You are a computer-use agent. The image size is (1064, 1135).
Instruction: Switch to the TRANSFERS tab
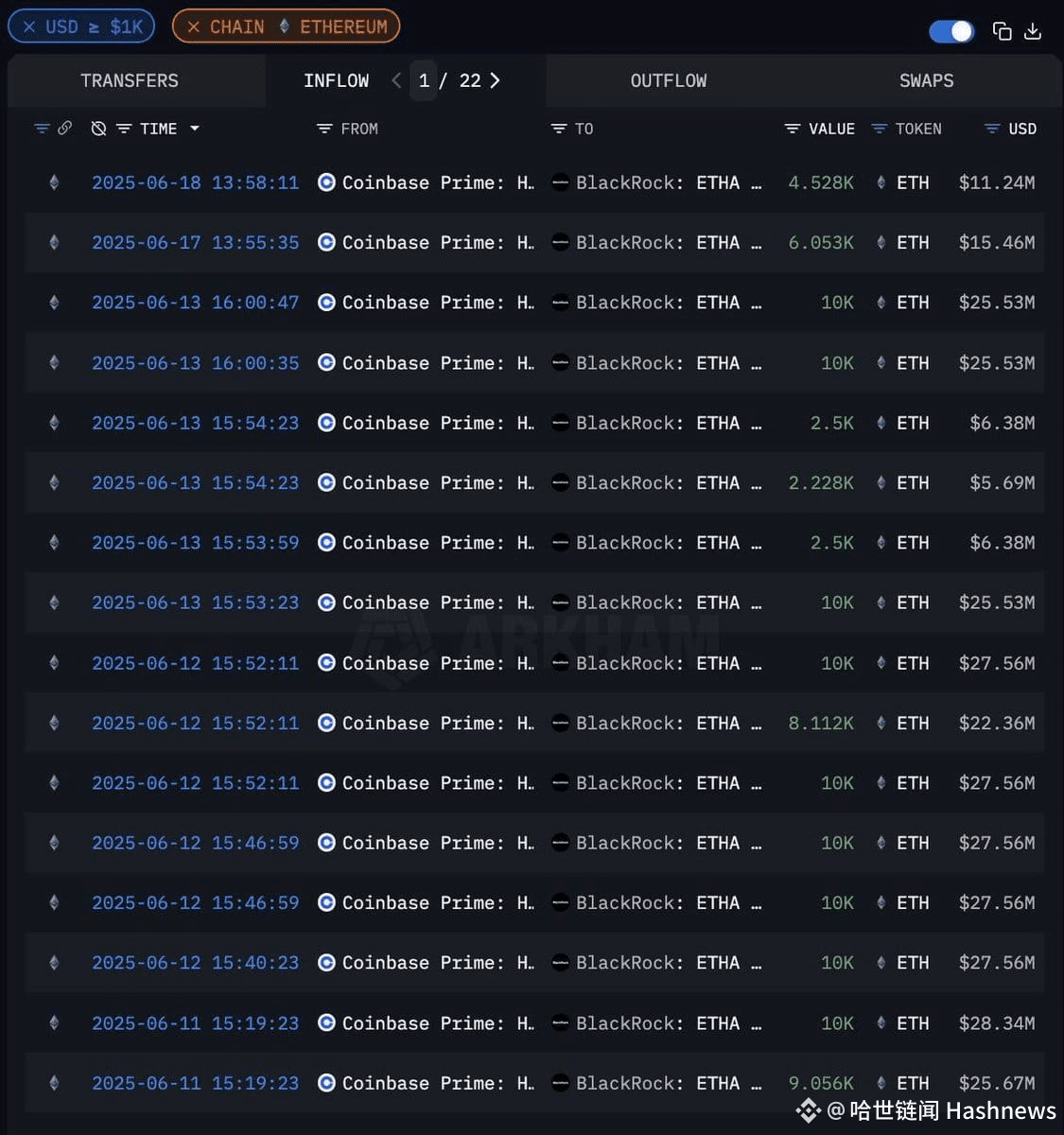[130, 80]
